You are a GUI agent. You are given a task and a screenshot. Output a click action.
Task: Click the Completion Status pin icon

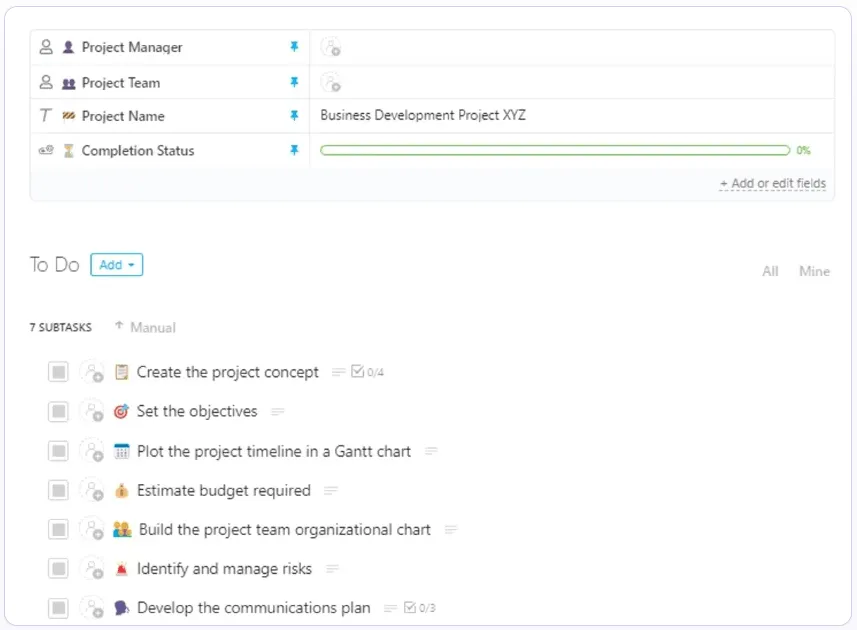(x=294, y=150)
